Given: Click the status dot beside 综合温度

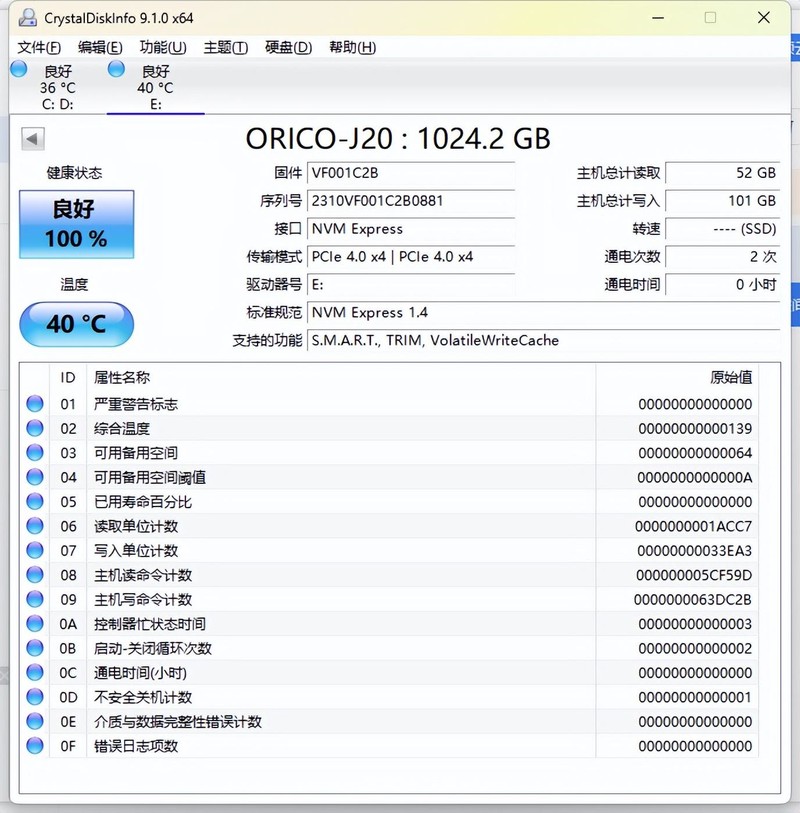Looking at the screenshot, I should [35, 428].
